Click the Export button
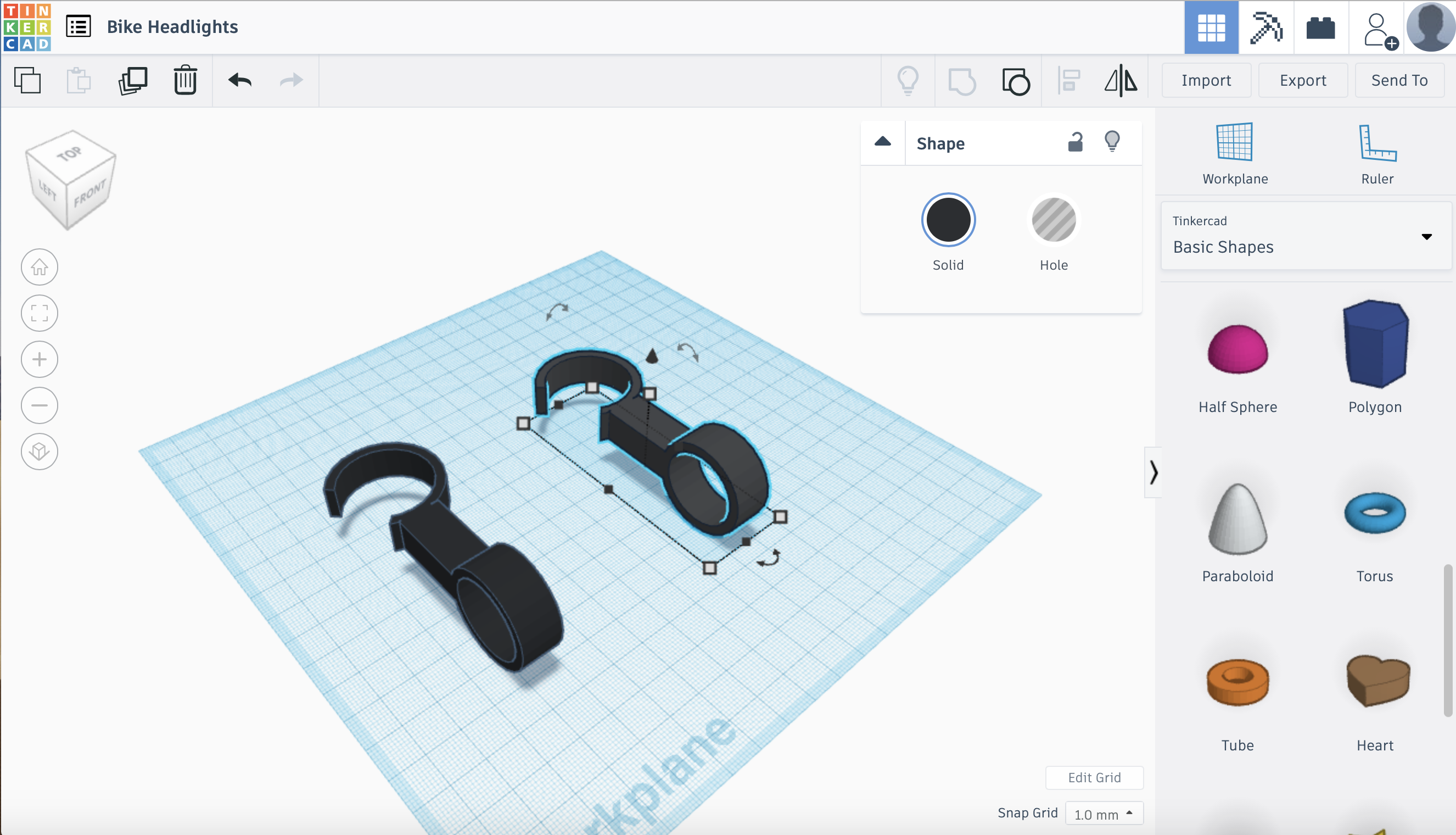Screen dimensions: 1456x835 (x=1302, y=80)
